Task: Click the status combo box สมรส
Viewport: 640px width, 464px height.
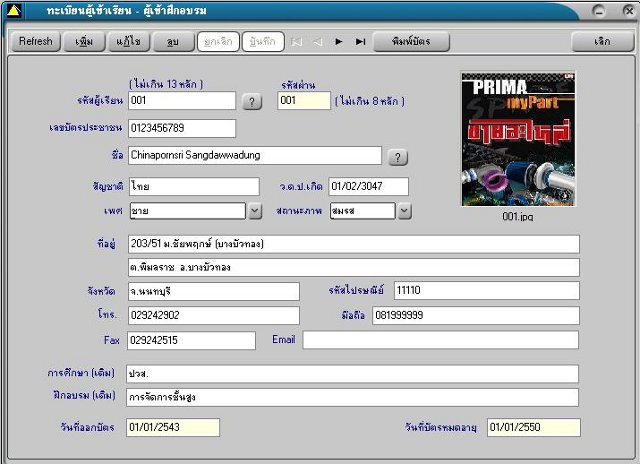Action: (x=362, y=211)
